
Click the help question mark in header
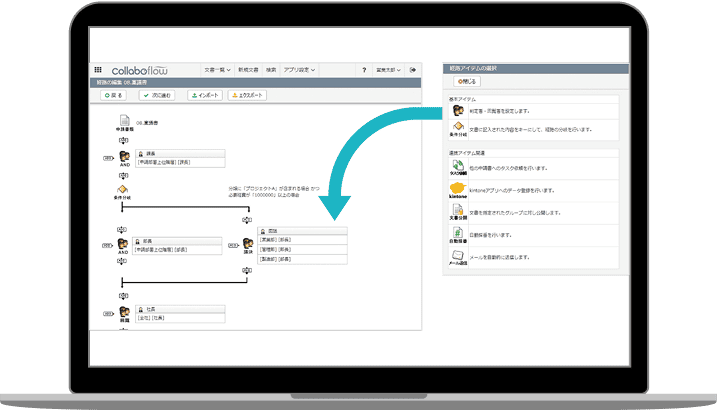point(363,70)
